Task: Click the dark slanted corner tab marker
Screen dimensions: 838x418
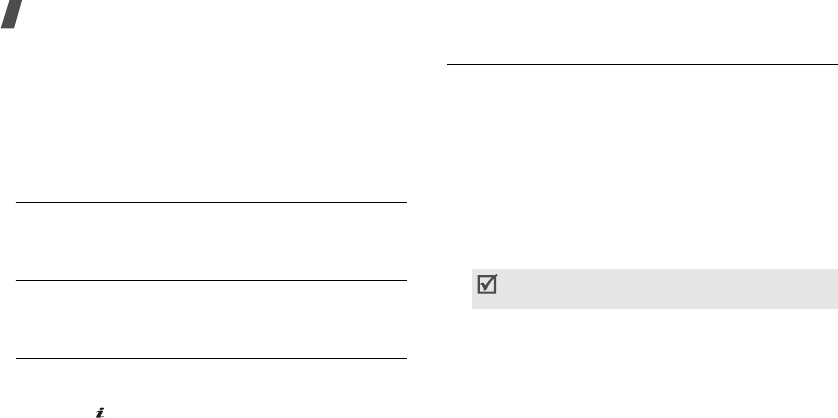Action: tap(12, 14)
